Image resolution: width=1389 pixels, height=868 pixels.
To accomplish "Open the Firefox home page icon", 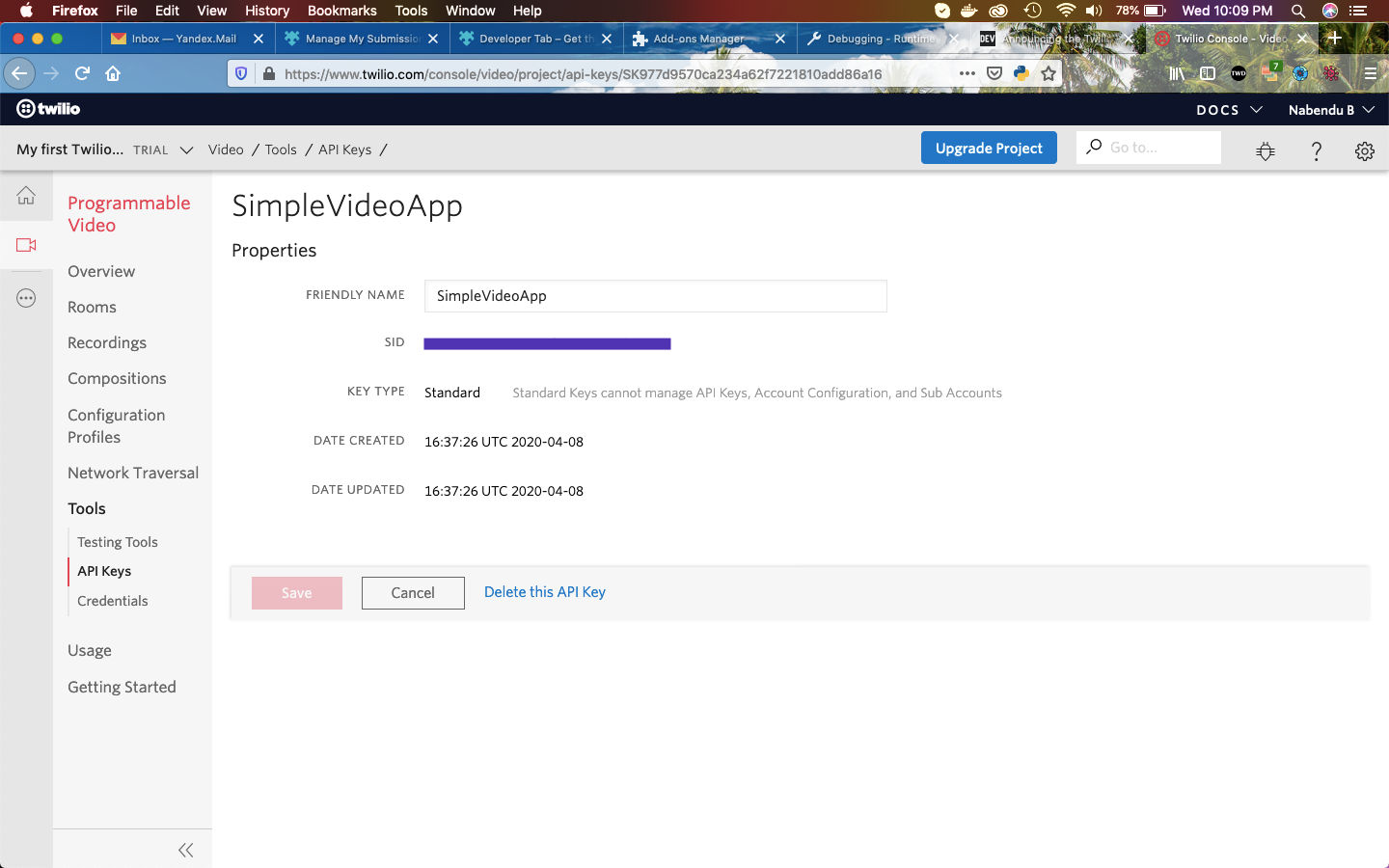I will click(x=113, y=73).
